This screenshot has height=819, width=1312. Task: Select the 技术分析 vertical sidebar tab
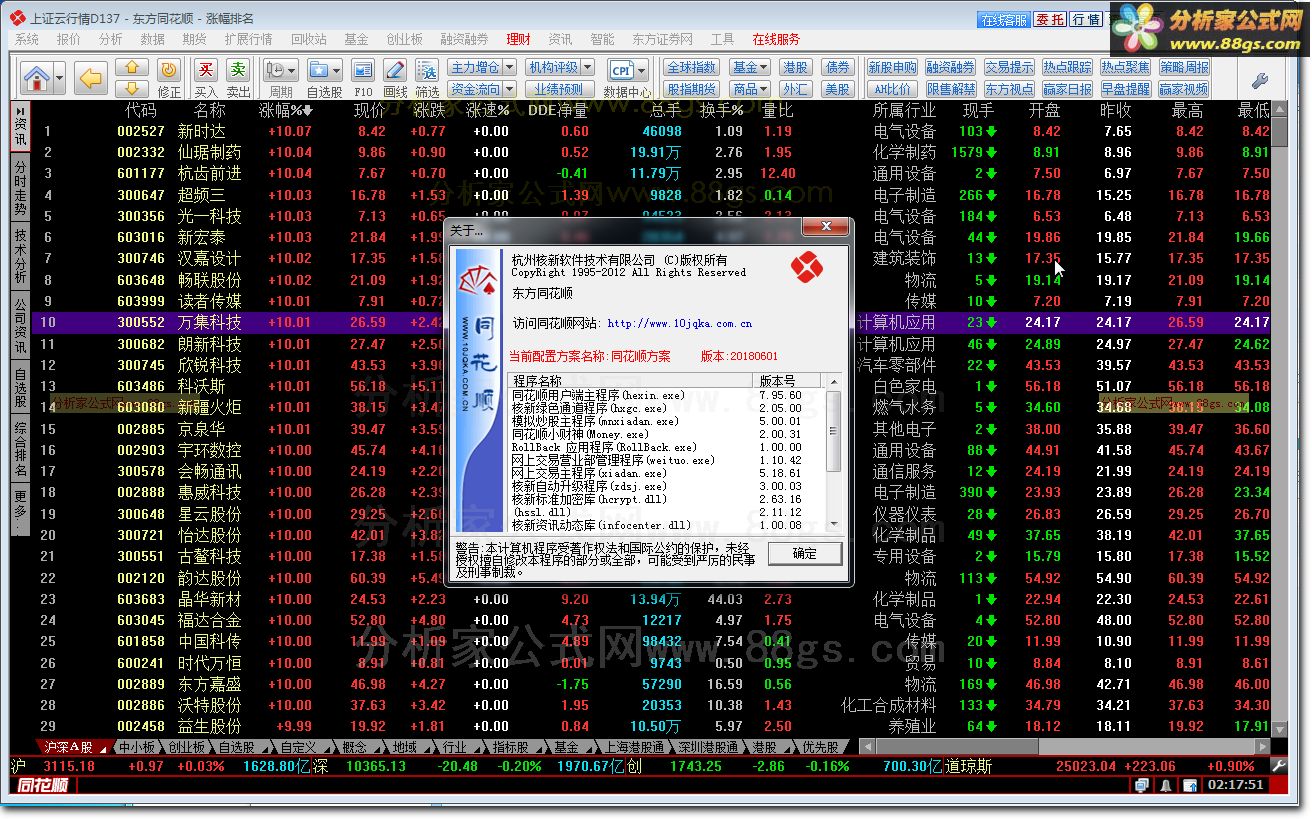pos(20,256)
